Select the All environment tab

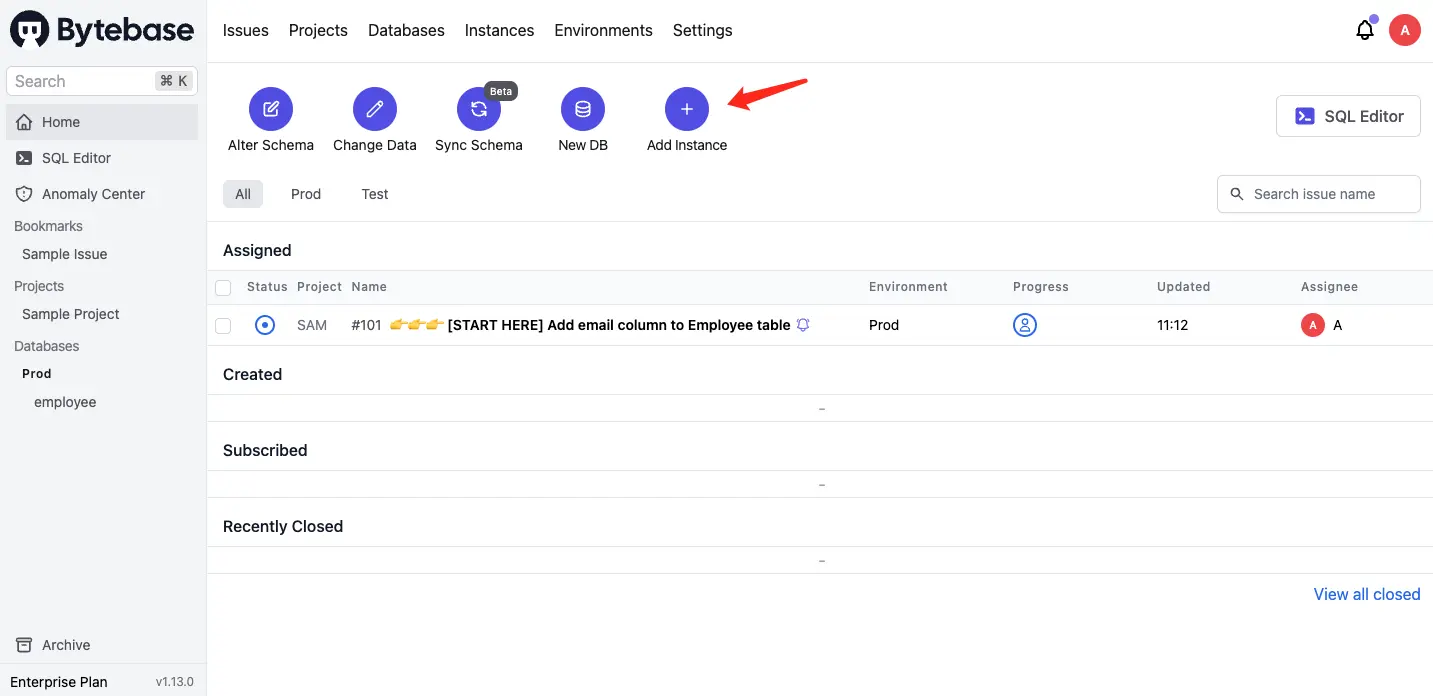pyautogui.click(x=243, y=194)
